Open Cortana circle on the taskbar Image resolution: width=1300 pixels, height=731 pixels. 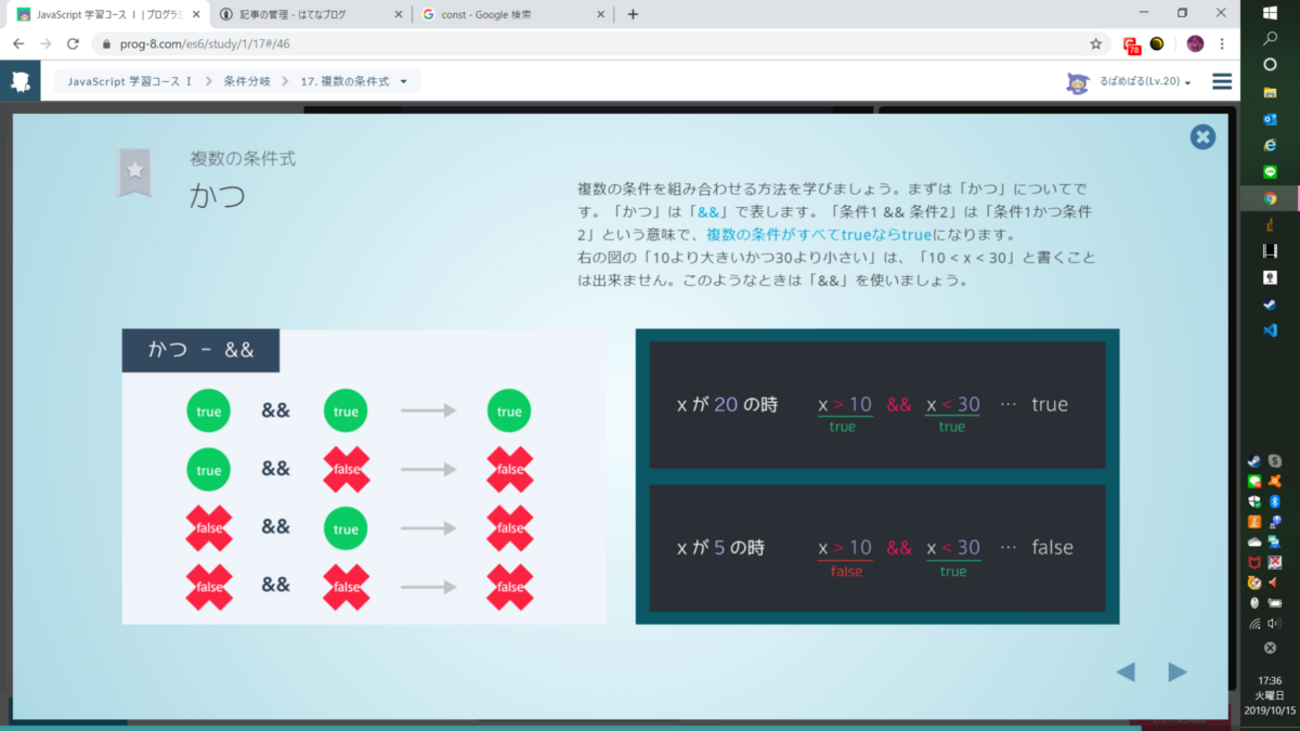click(x=1270, y=65)
